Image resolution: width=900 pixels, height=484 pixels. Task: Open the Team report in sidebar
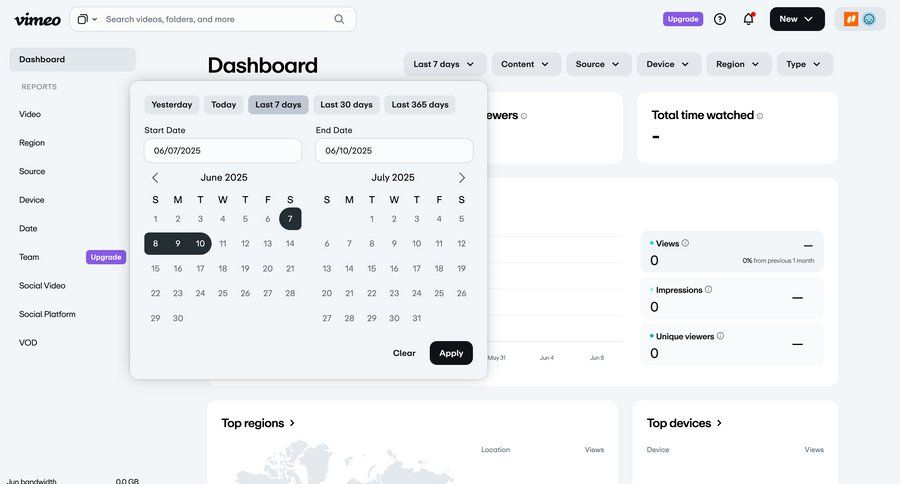pos(29,257)
